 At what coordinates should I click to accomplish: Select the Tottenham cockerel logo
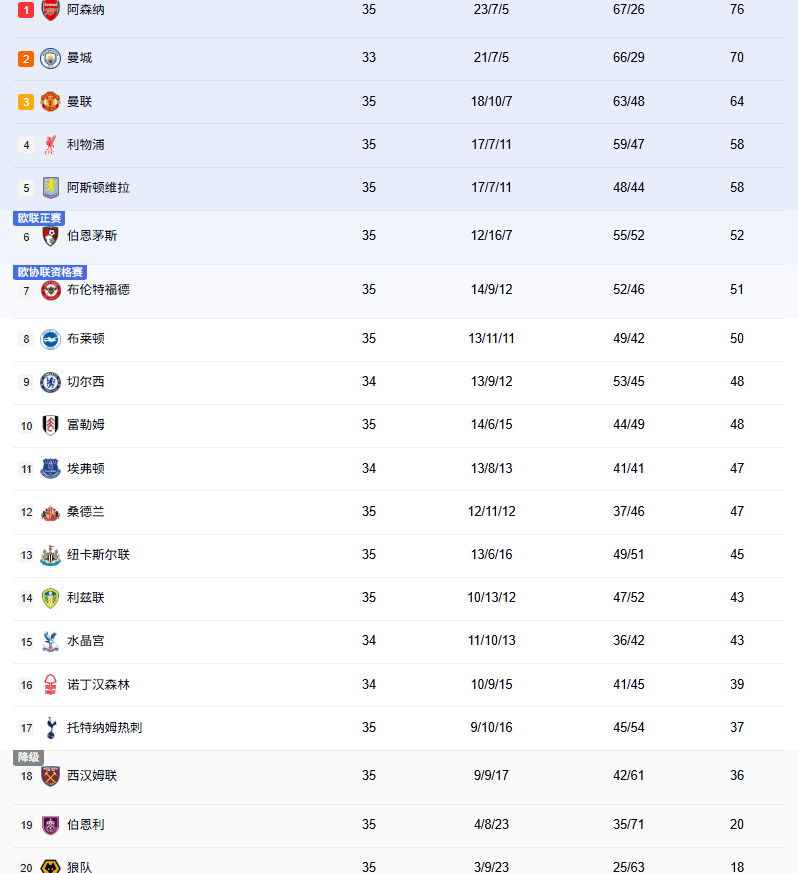(x=50, y=728)
